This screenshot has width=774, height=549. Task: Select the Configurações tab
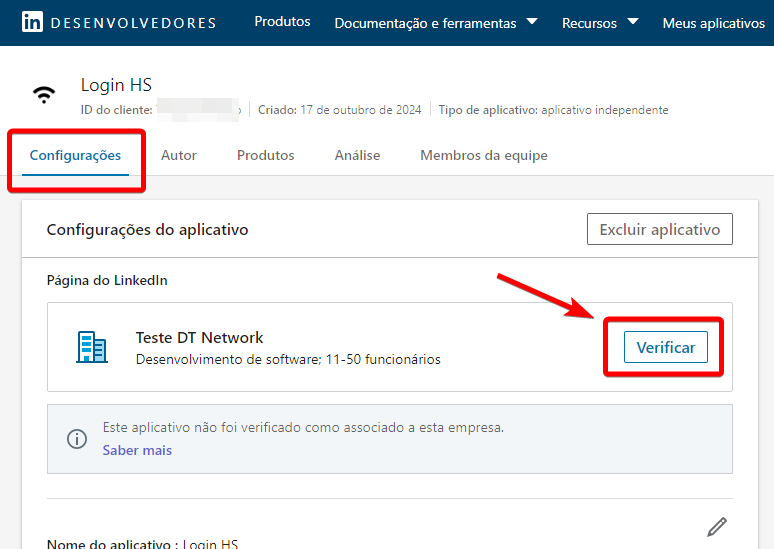tap(75, 156)
